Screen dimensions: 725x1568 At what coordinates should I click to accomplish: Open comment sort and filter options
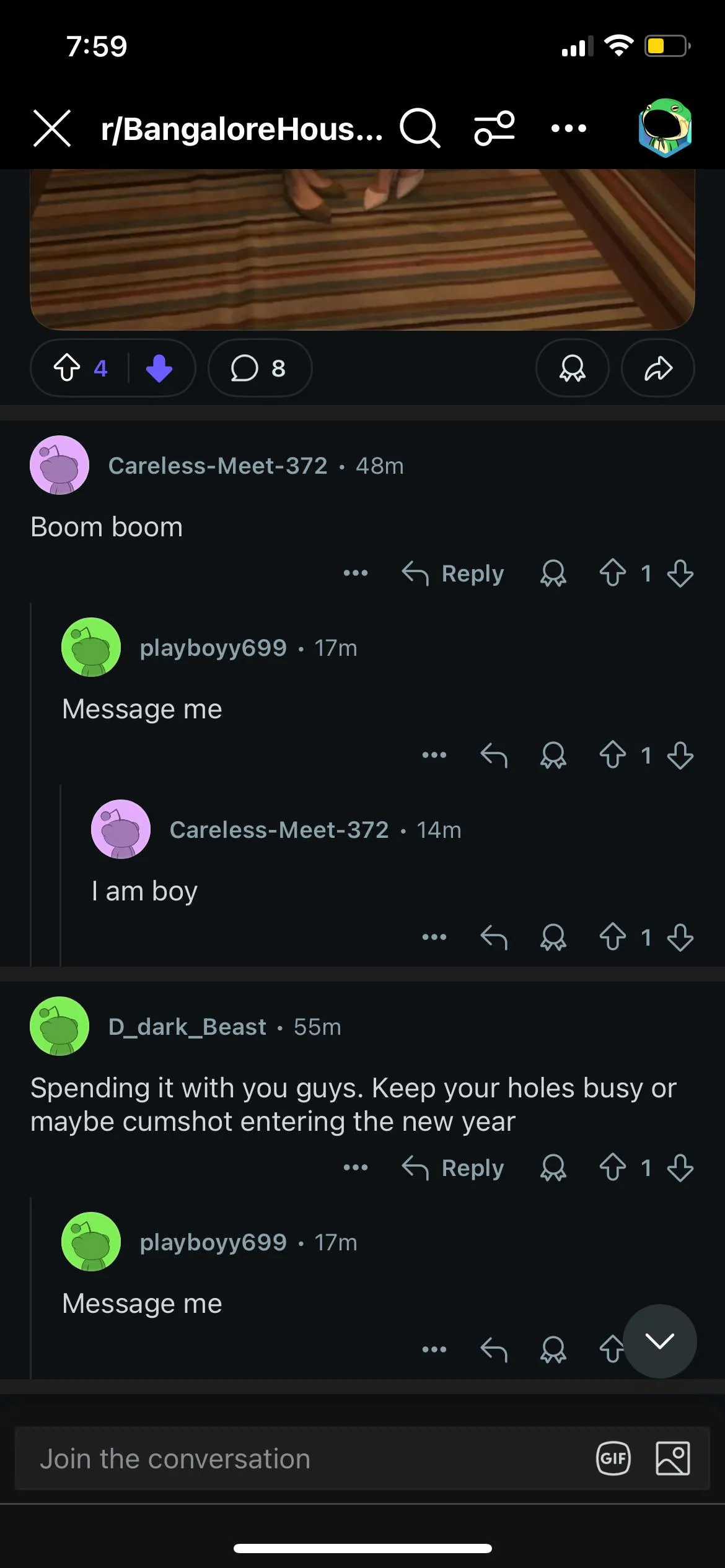click(x=494, y=128)
